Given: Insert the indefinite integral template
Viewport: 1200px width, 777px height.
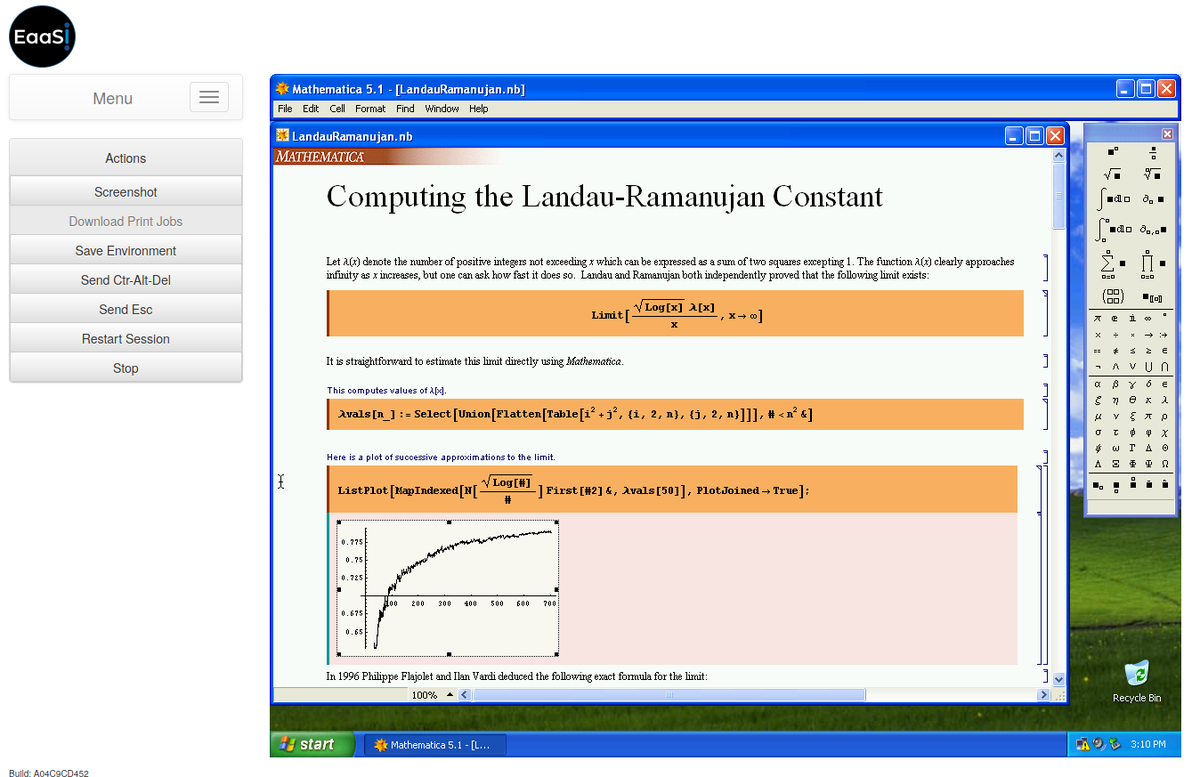Looking at the screenshot, I should pyautogui.click(x=1113, y=199).
